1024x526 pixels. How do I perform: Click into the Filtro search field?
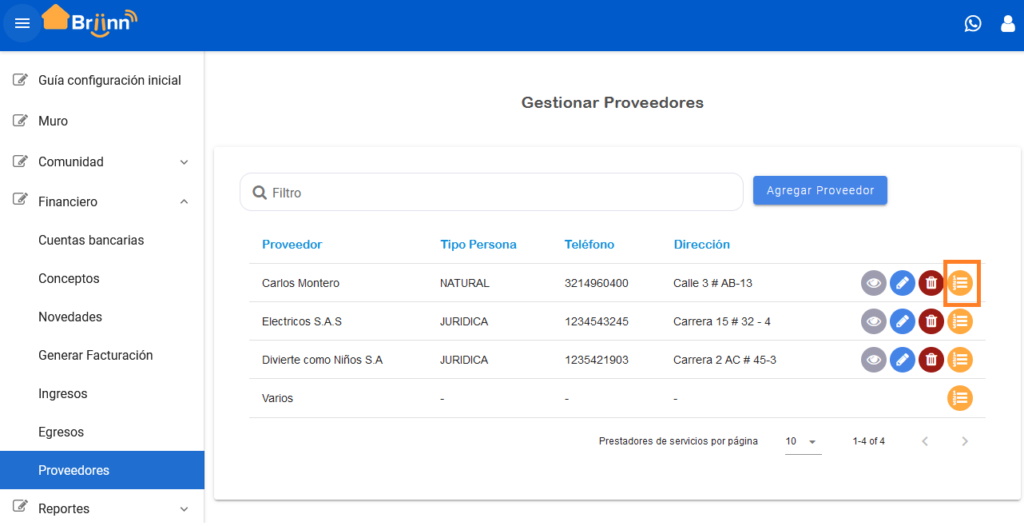pos(491,192)
